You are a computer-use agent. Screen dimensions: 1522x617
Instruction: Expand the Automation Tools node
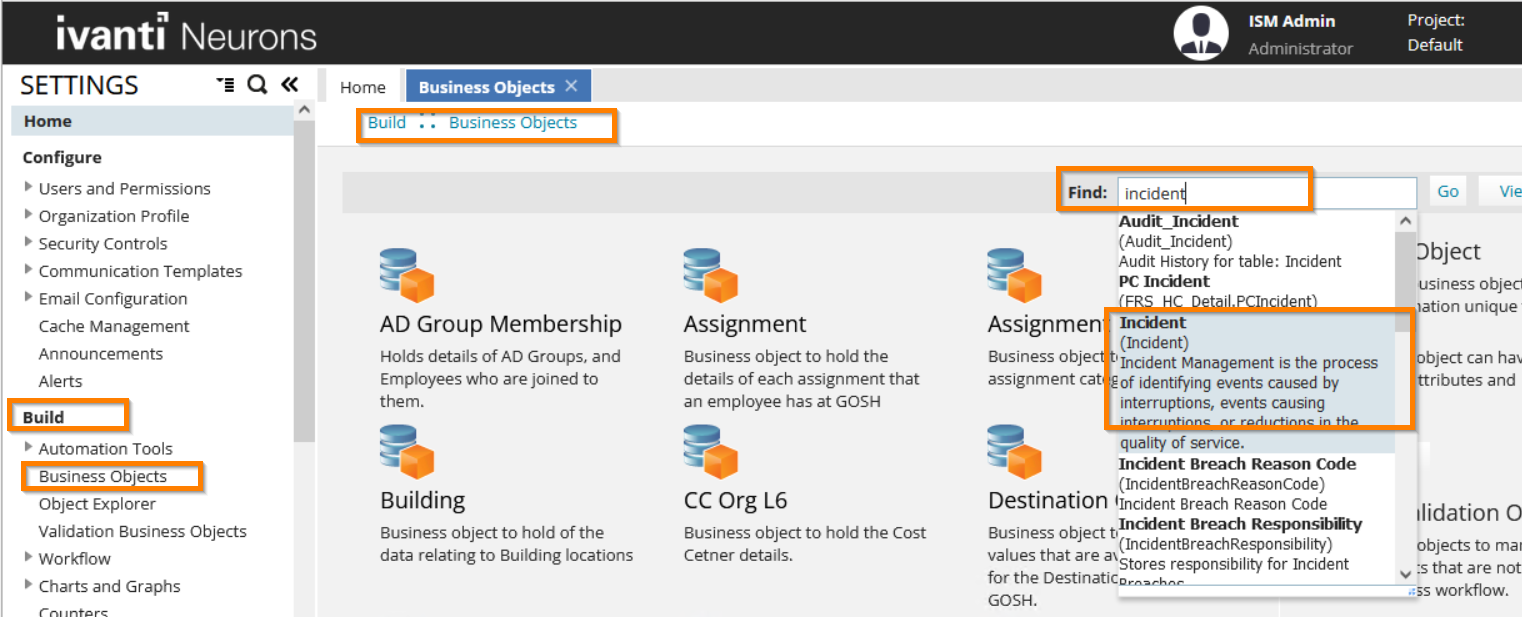(29, 448)
